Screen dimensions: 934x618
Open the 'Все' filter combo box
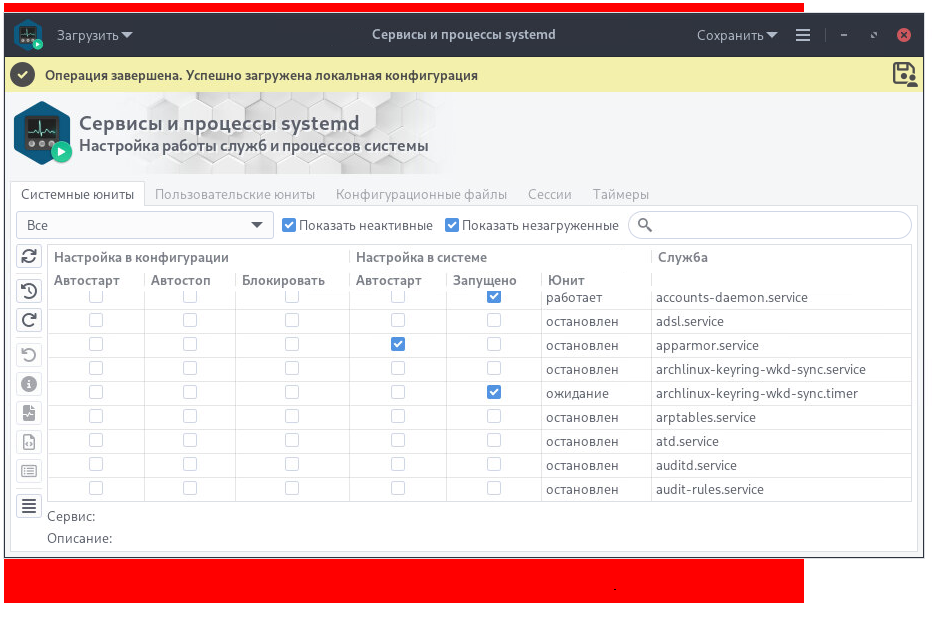click(x=145, y=225)
